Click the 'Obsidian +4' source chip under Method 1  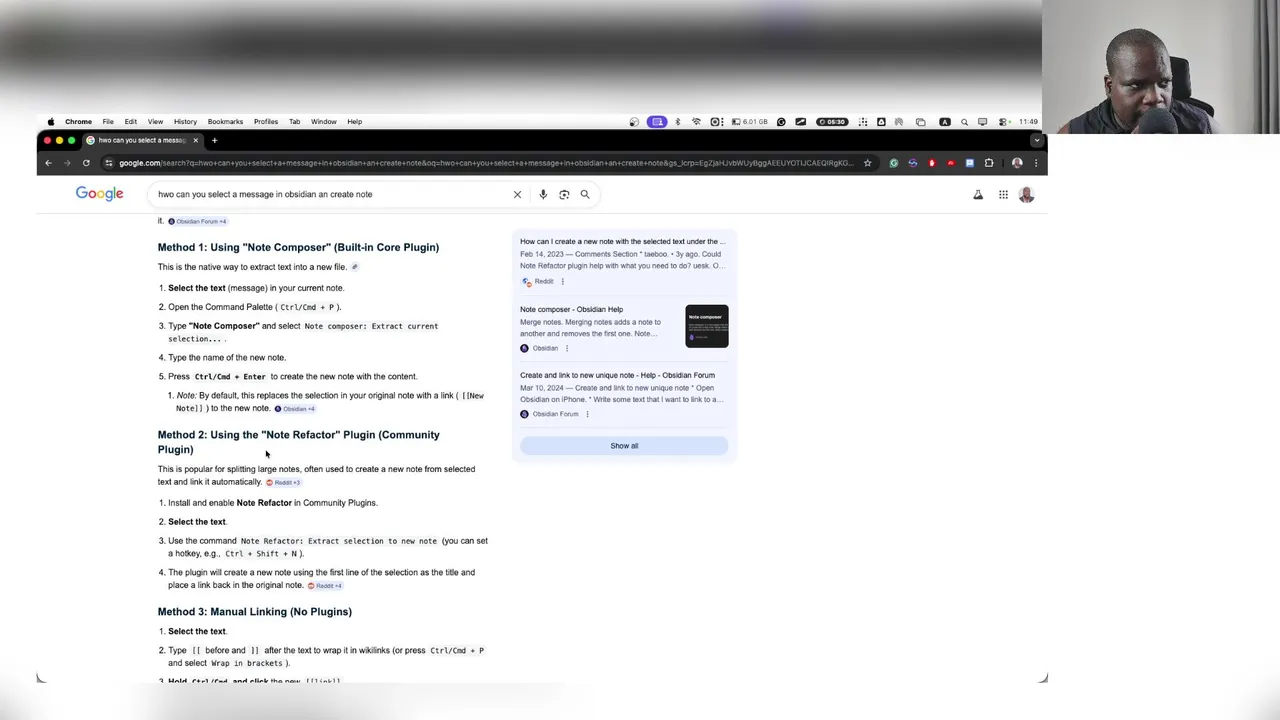[x=295, y=409]
